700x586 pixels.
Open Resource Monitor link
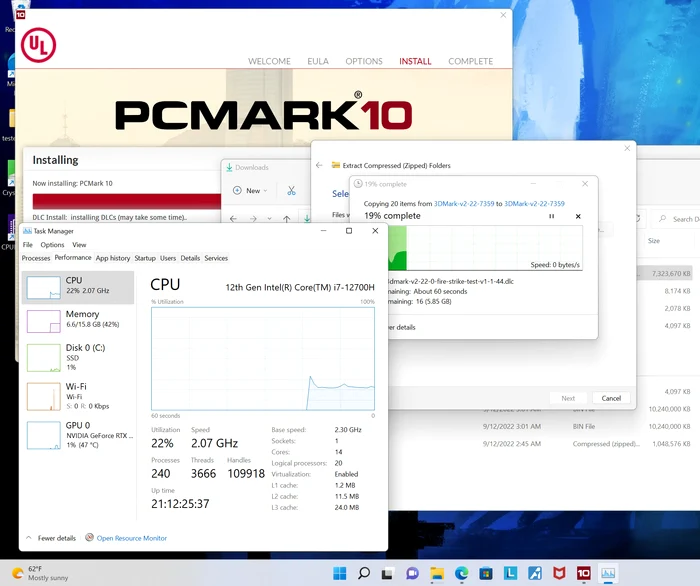(x=132, y=538)
